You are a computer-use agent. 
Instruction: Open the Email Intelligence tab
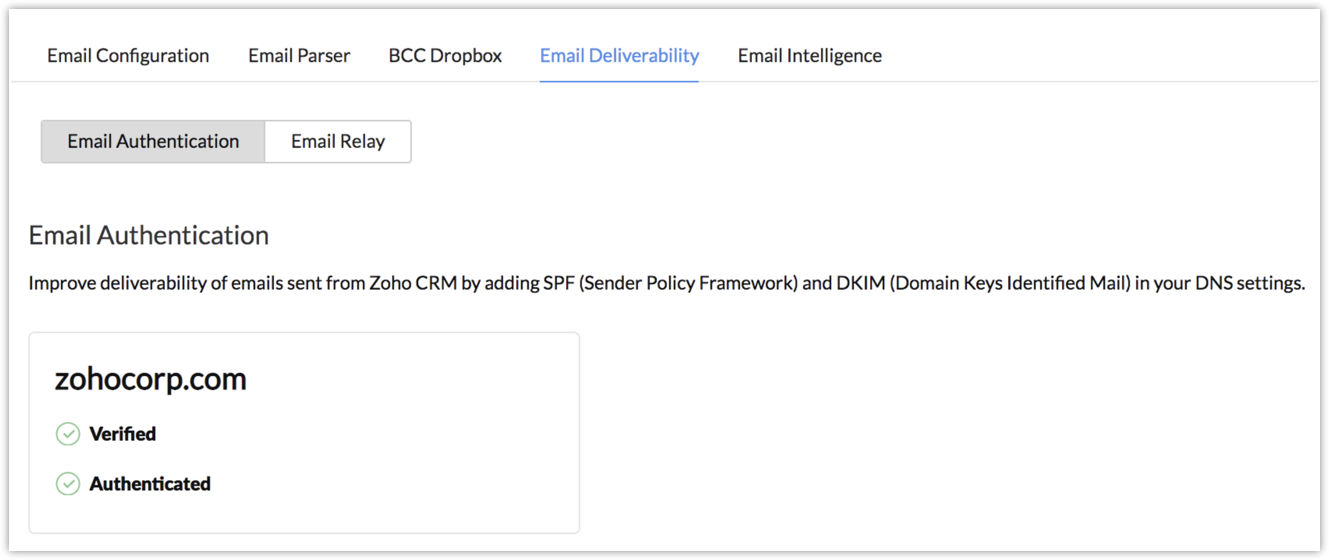(809, 56)
